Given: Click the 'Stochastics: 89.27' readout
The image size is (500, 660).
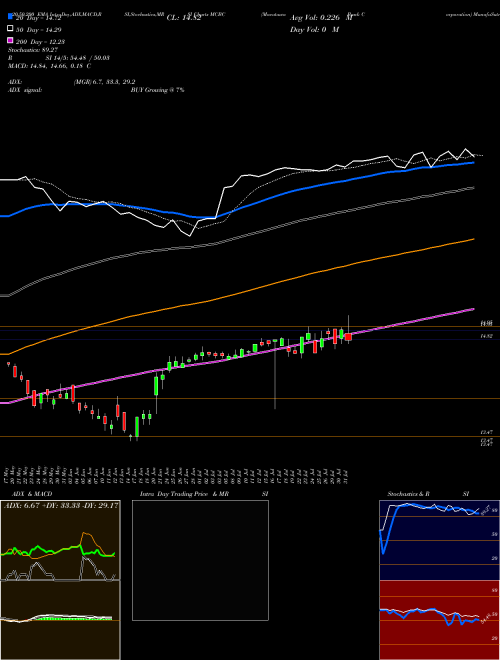Looking at the screenshot, I should (x=32, y=50).
